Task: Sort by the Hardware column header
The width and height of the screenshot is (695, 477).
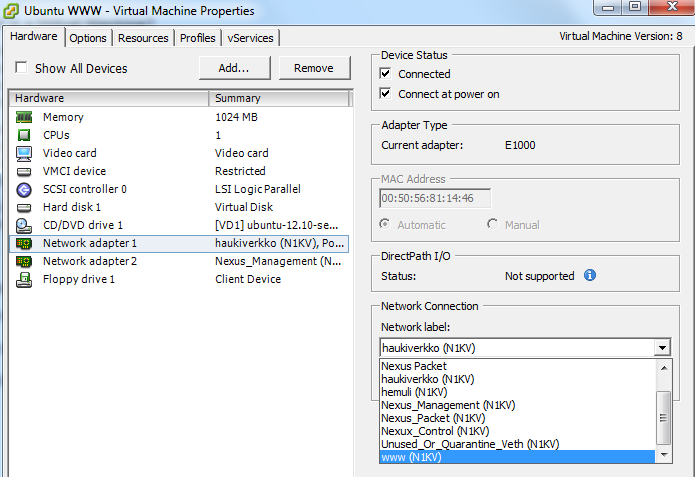Action: click(x=109, y=98)
